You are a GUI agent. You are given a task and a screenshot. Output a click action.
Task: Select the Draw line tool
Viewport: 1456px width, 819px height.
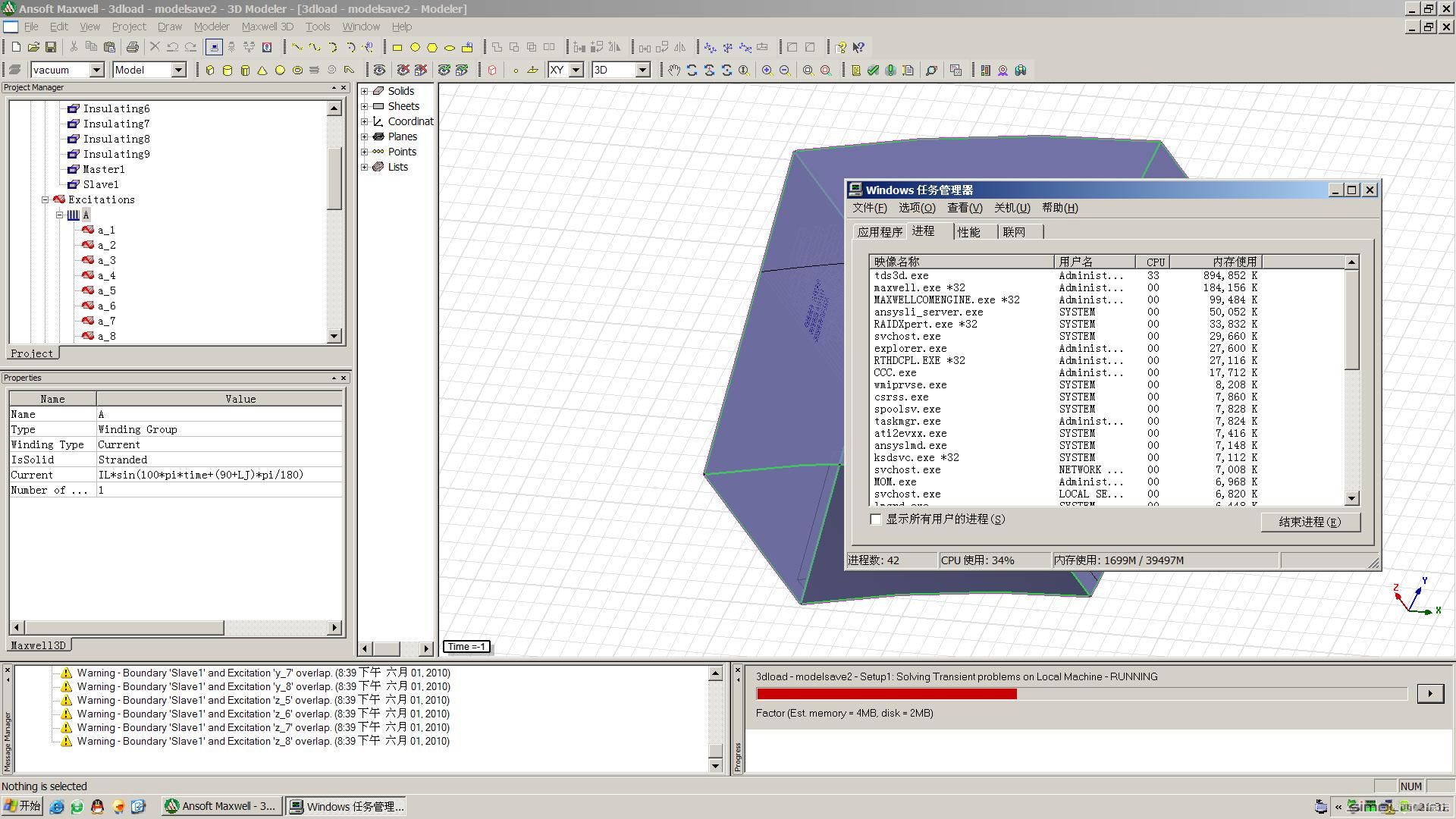coord(297,47)
